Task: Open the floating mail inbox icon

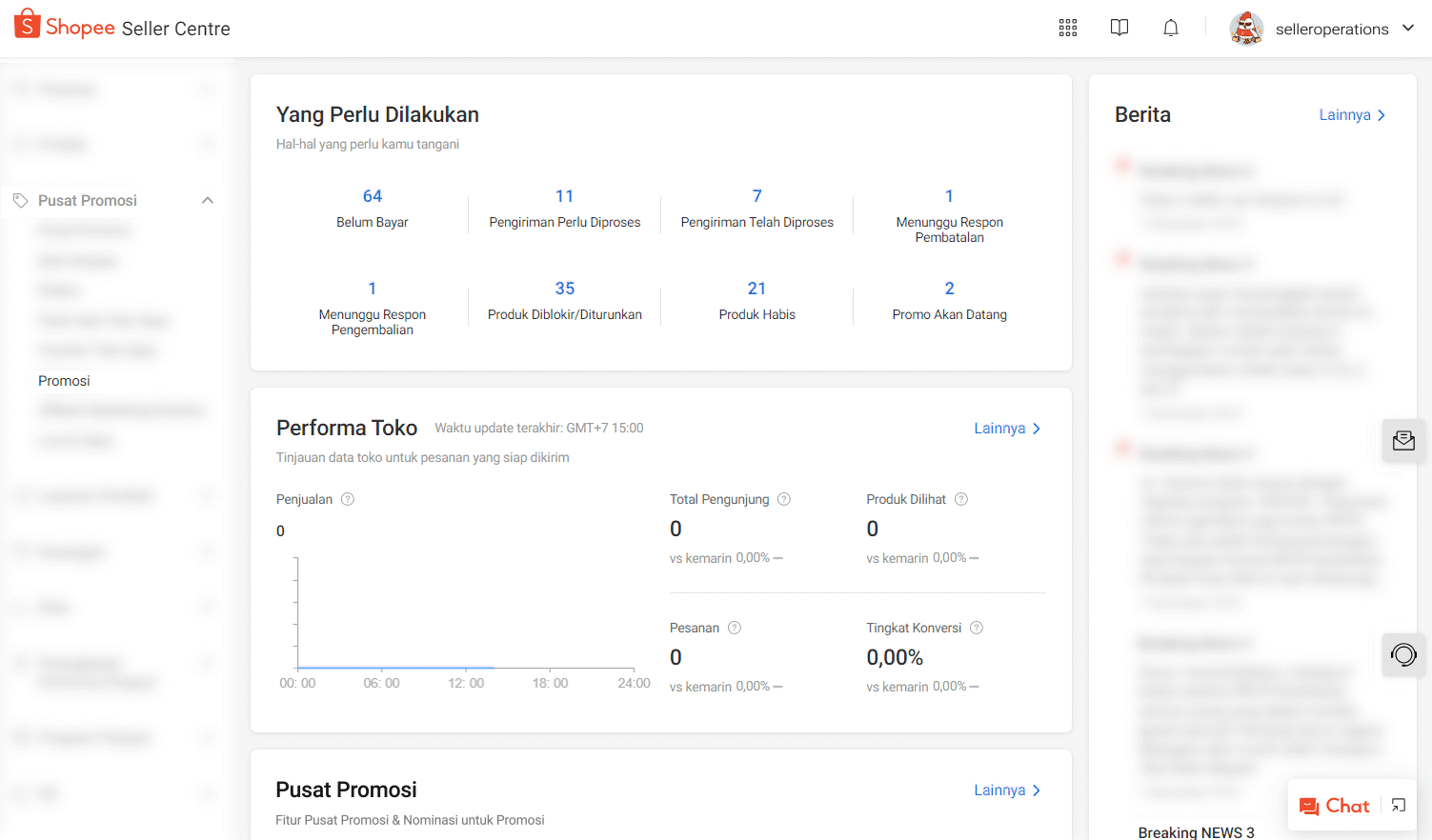Action: (1403, 441)
